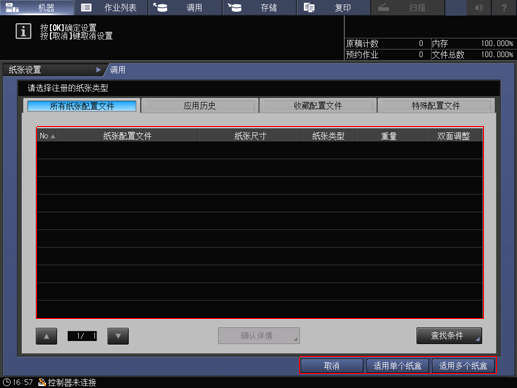
Task: Click the 调用 breadcrumb label
Action: (x=118, y=70)
